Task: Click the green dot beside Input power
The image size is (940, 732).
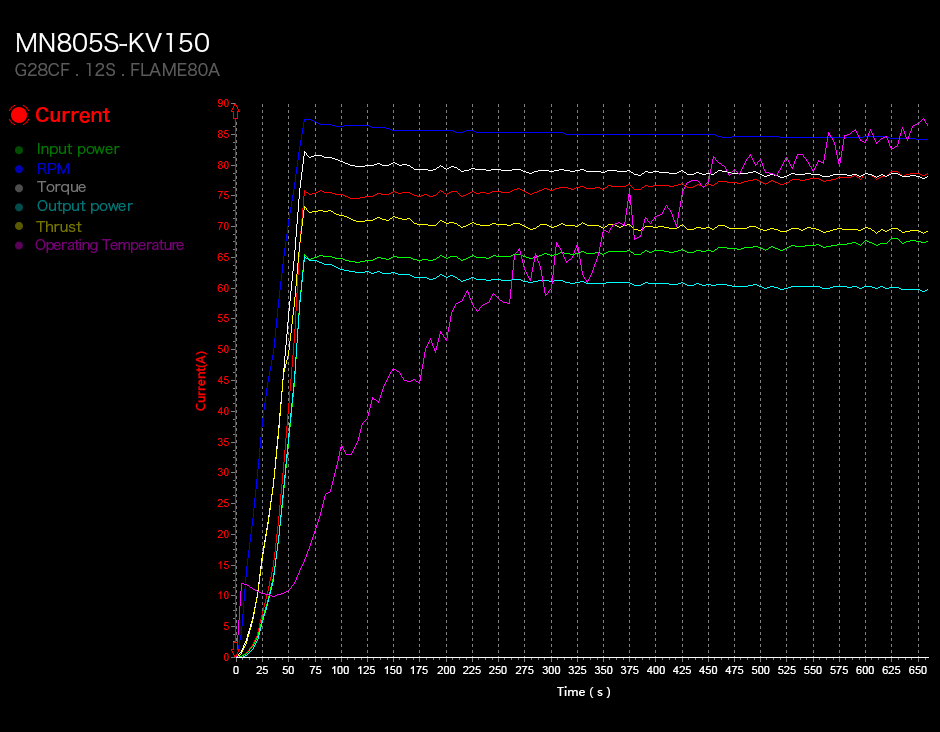Action: click(19, 150)
